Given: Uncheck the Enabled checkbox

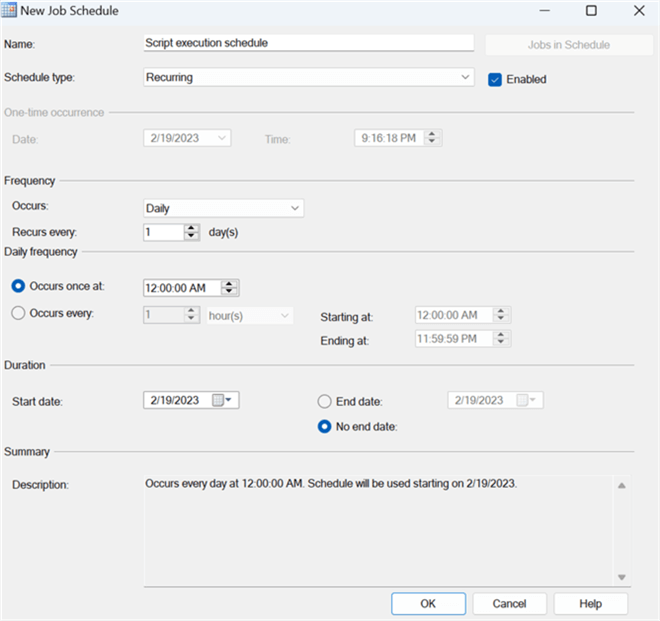Looking at the screenshot, I should (494, 79).
